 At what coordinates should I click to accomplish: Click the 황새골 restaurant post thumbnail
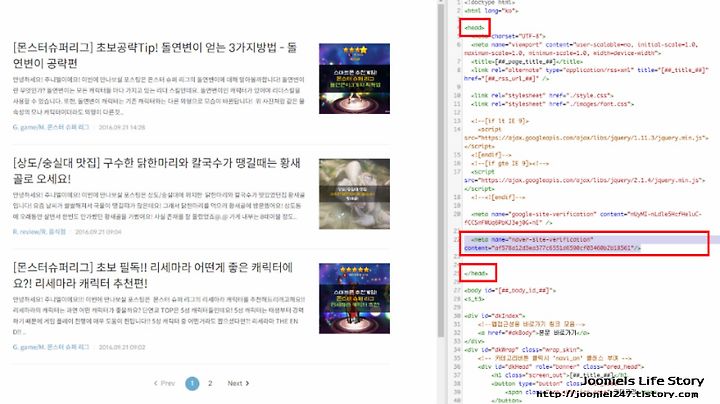tap(354, 194)
